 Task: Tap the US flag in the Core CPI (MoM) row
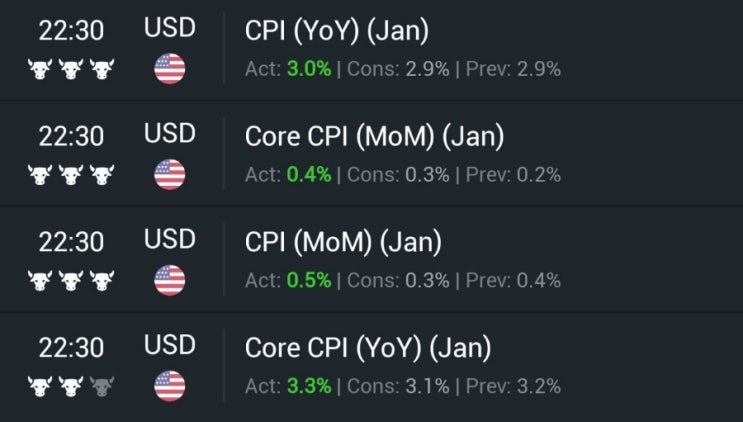tap(170, 174)
